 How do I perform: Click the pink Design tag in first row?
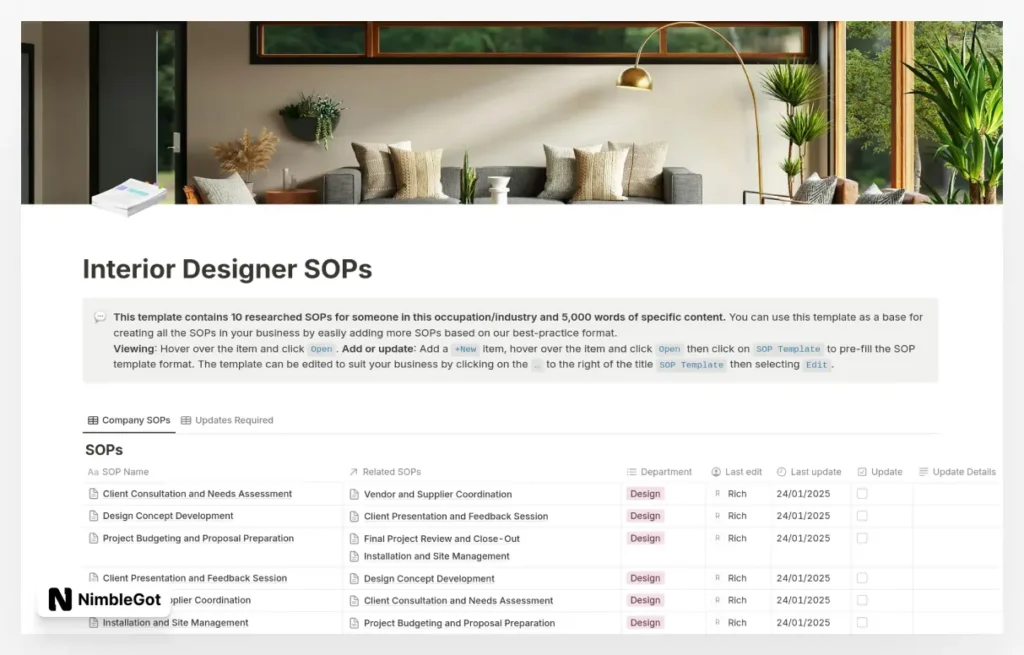click(x=645, y=494)
